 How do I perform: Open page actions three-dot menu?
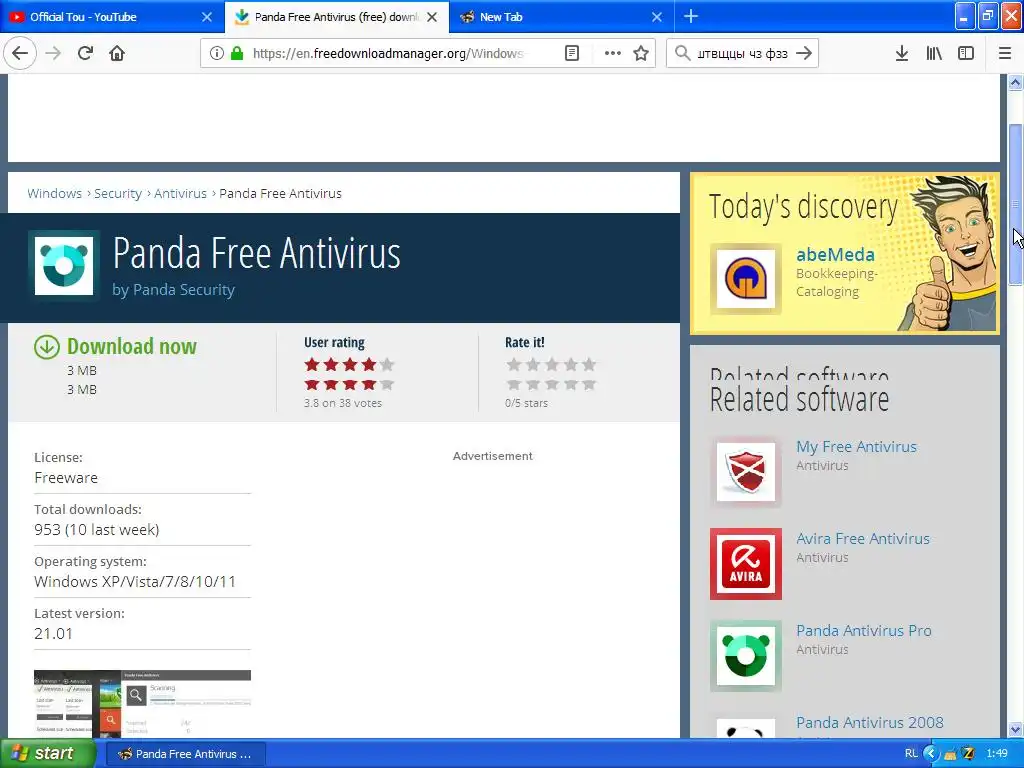pyautogui.click(x=613, y=53)
